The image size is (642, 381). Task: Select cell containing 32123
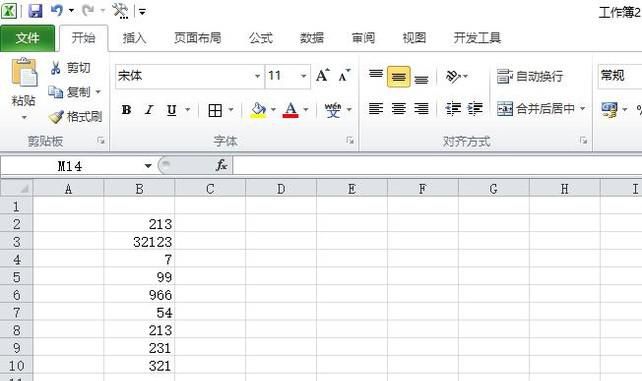[139, 241]
